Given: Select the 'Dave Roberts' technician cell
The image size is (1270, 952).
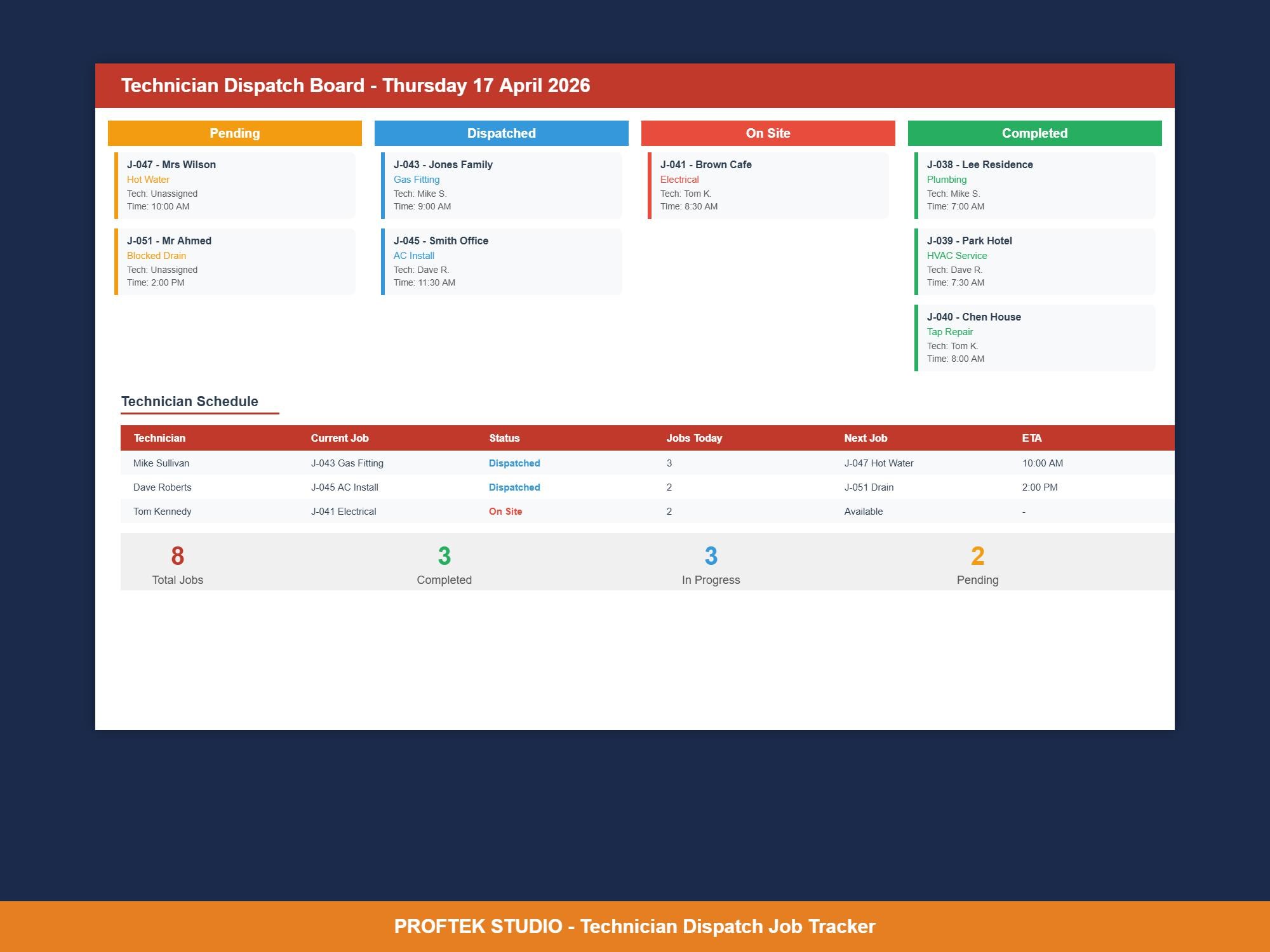Looking at the screenshot, I should click(162, 487).
